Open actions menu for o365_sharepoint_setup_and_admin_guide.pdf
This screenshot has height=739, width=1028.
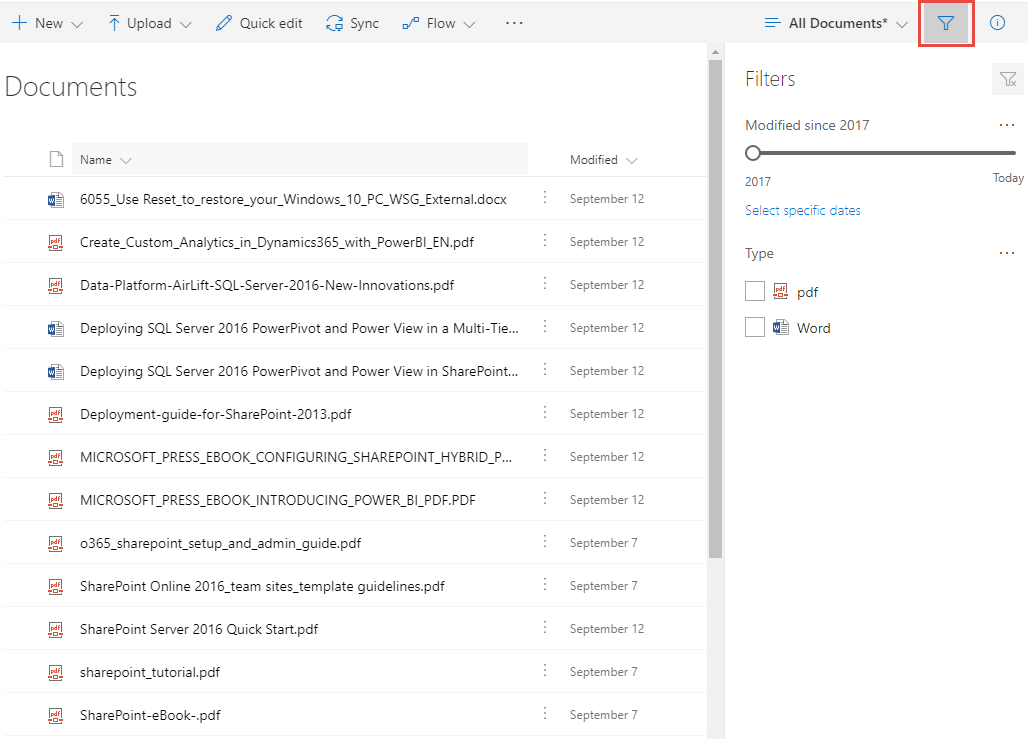545,542
